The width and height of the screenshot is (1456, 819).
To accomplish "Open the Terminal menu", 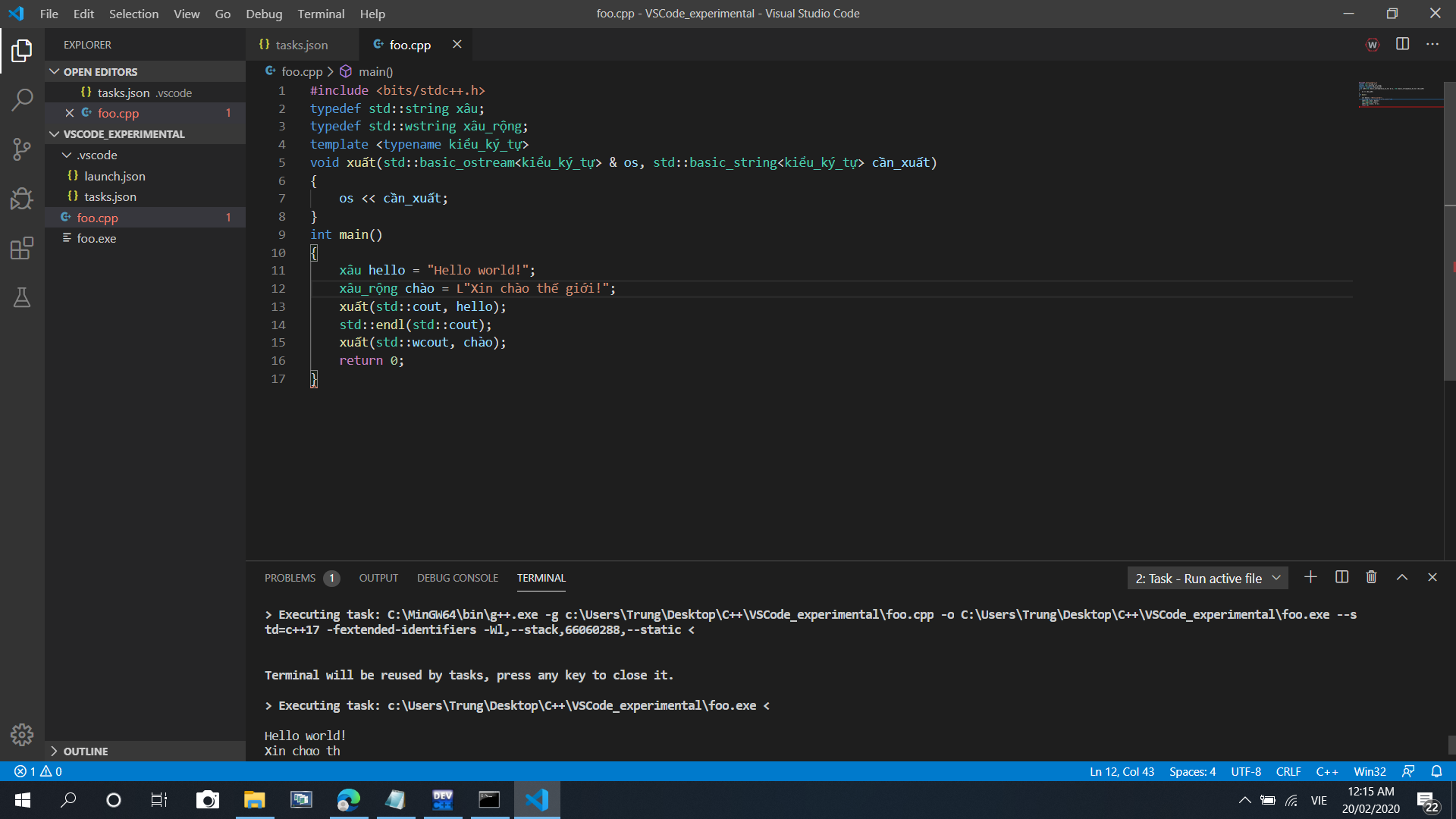I will pyautogui.click(x=320, y=14).
